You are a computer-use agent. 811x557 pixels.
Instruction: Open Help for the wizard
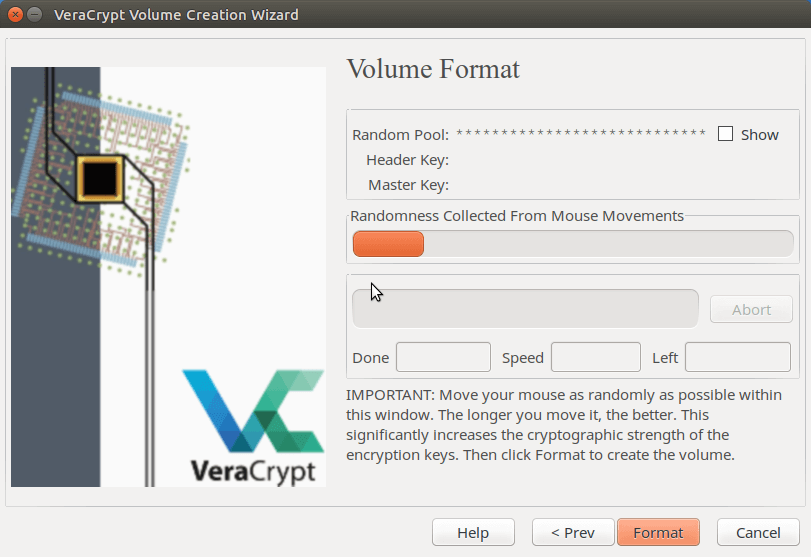(473, 532)
